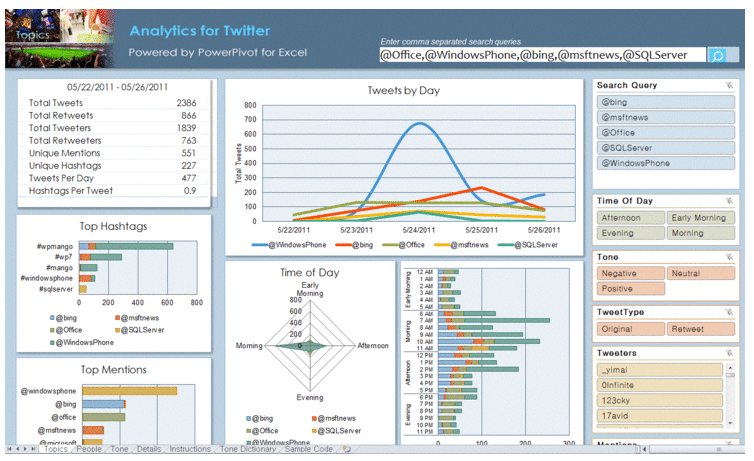Select the Total Retweets value 866
Viewport: 754px width, 461px height.
[x=188, y=115]
